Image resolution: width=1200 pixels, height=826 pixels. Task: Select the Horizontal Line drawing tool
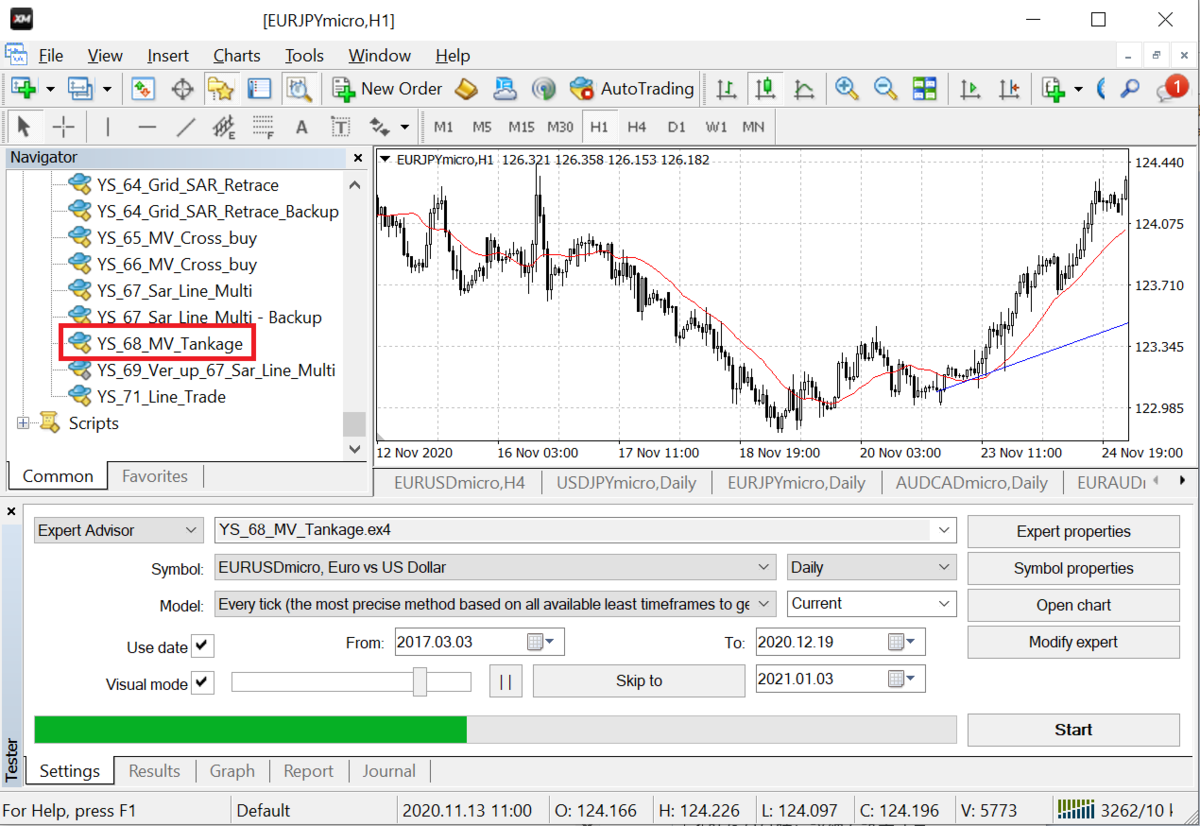pyautogui.click(x=147, y=127)
